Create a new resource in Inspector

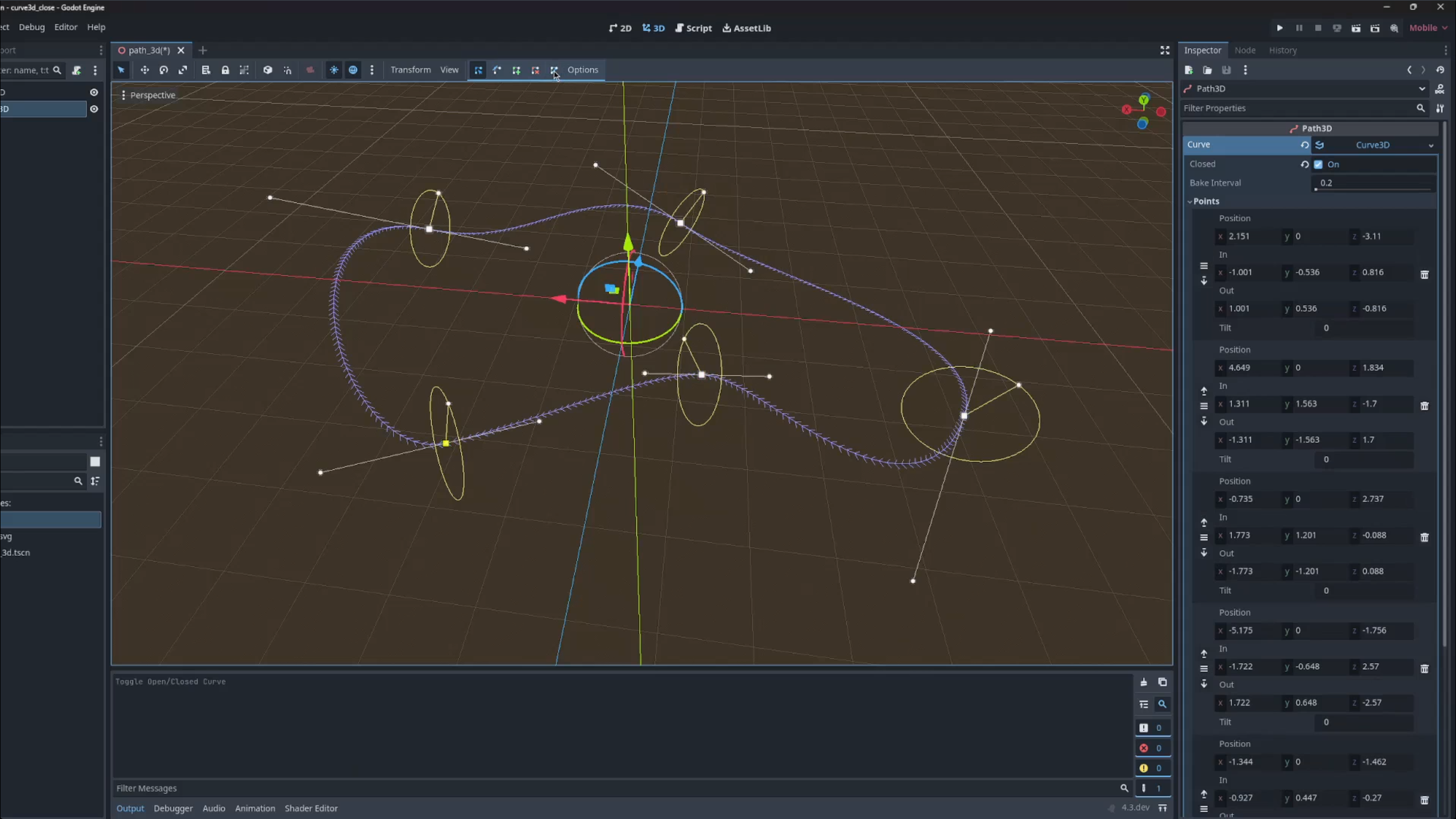pos(1189,70)
